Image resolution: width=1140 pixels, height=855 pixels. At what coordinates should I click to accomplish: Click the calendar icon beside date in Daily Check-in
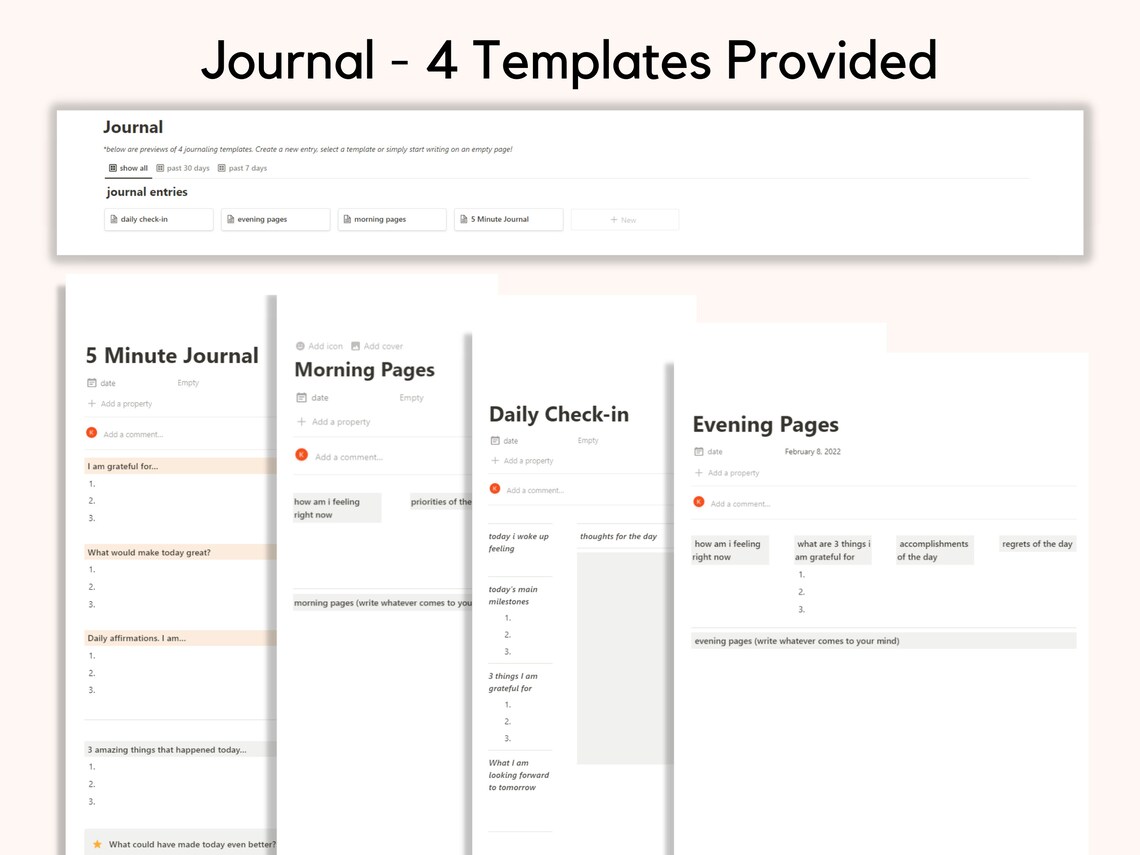pyautogui.click(x=493, y=440)
